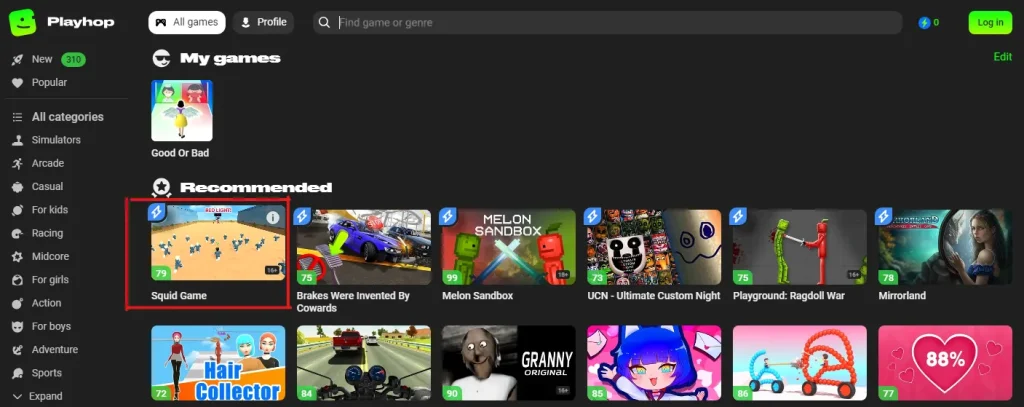This screenshot has width=1024, height=407.
Task: Focus the Find game or genre field
Action: (607, 23)
